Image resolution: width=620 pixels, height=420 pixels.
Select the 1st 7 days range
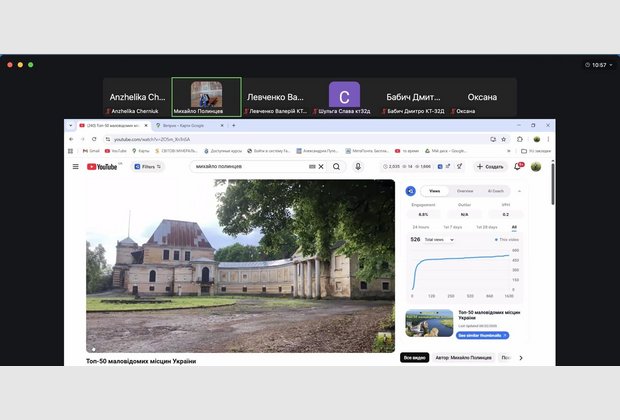453,227
